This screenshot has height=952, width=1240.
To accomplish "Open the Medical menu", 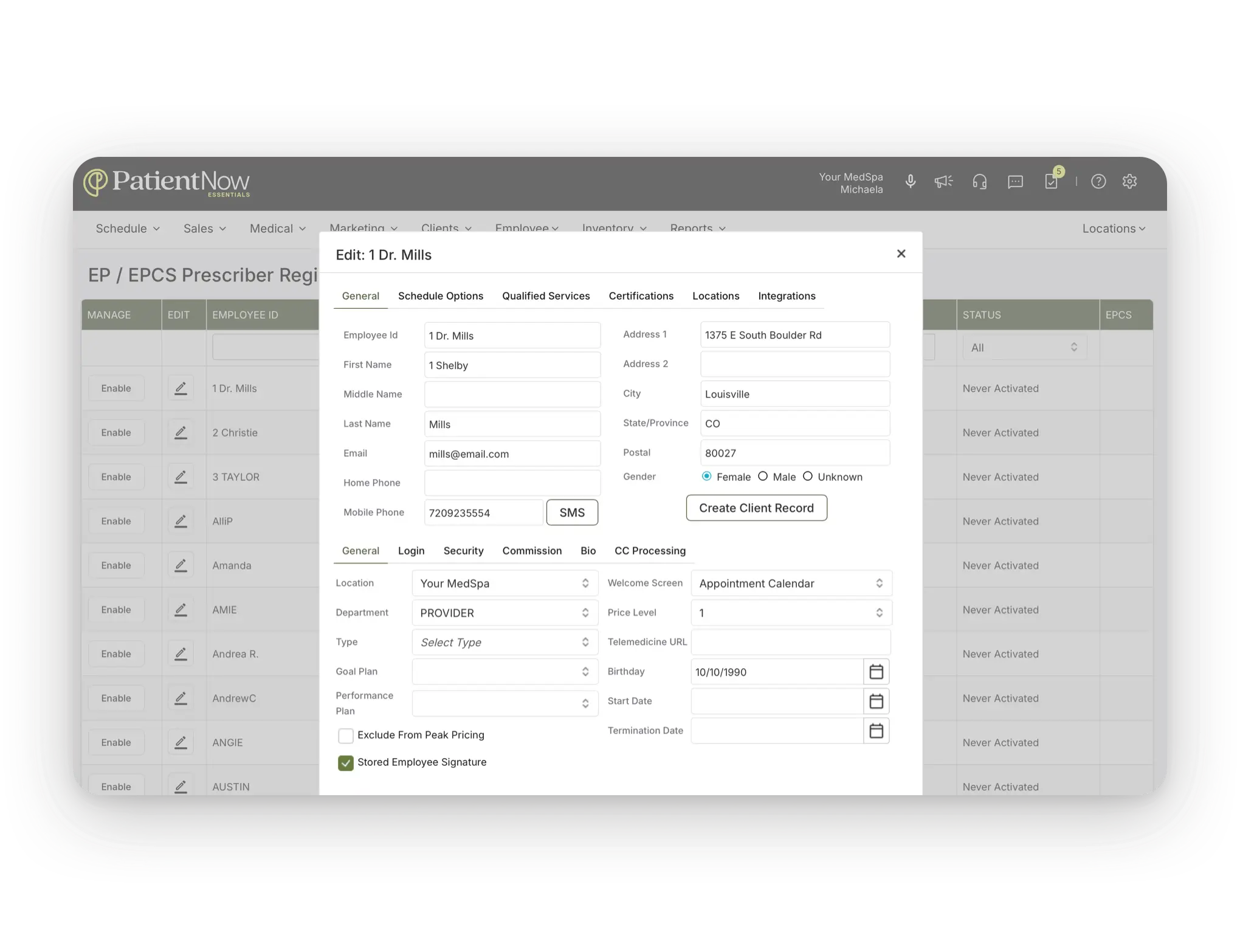I will pyautogui.click(x=278, y=229).
